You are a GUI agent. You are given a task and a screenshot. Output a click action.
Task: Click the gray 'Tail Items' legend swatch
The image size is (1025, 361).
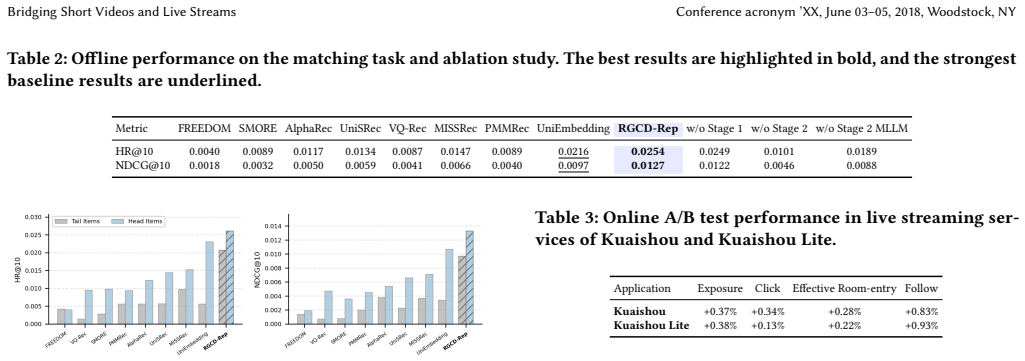(x=62, y=221)
